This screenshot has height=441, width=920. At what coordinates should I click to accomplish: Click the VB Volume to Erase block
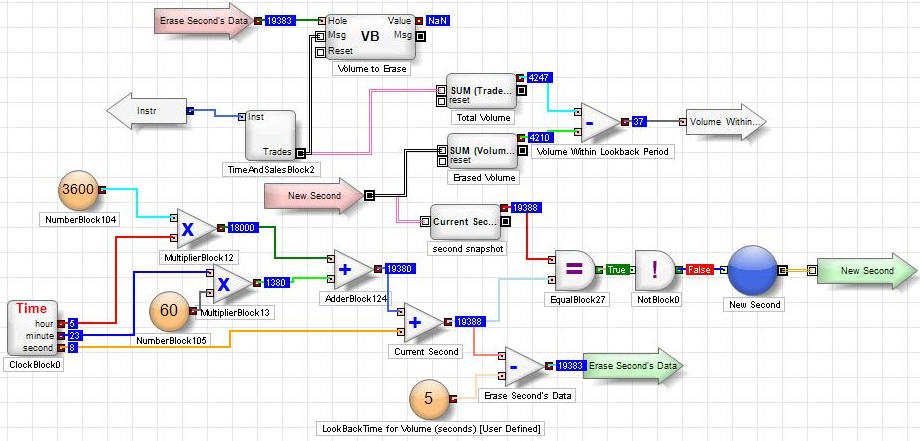(370, 36)
